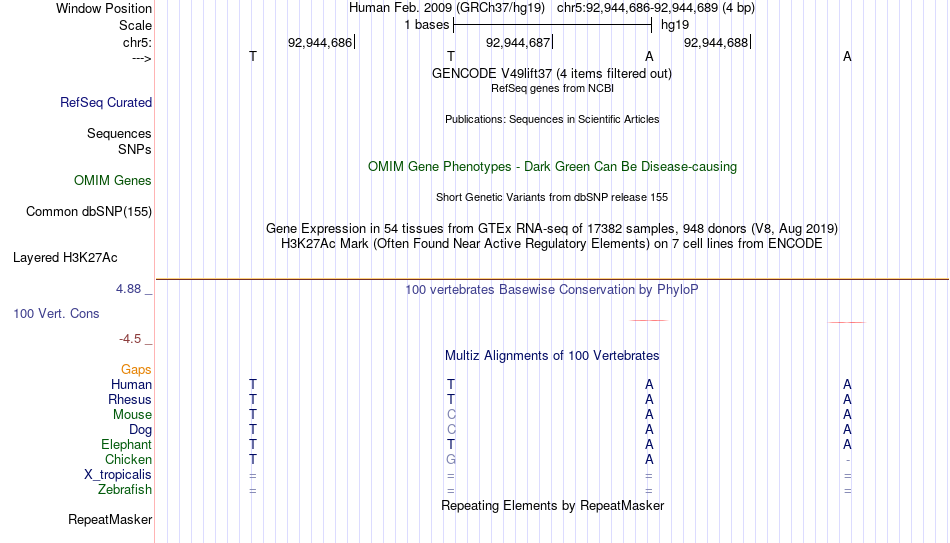The image size is (950, 543).
Task: Click the ---> sequence direction arrow
Action: coord(142,58)
